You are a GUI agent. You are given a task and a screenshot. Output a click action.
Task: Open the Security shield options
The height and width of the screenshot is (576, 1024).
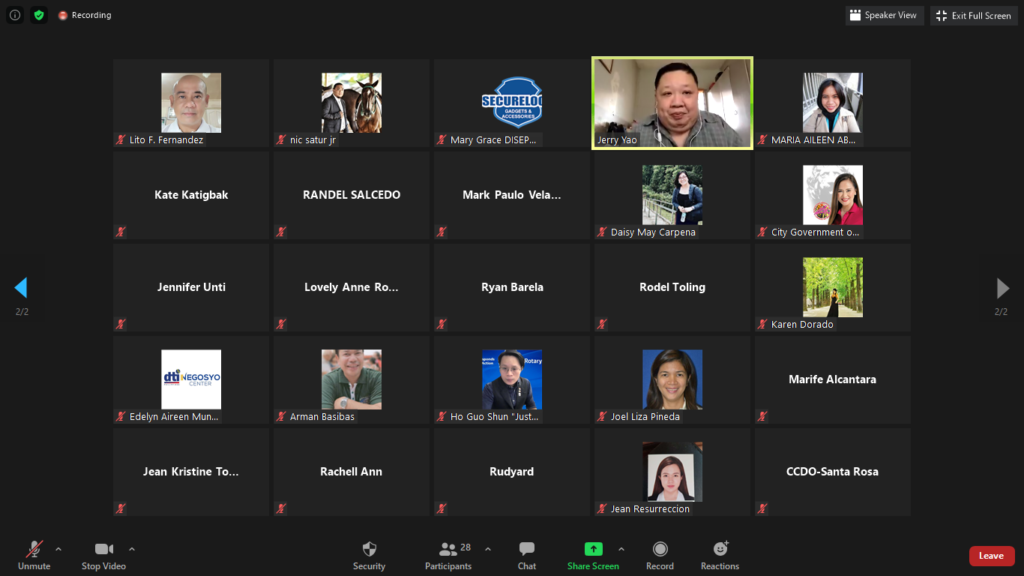[369, 555]
